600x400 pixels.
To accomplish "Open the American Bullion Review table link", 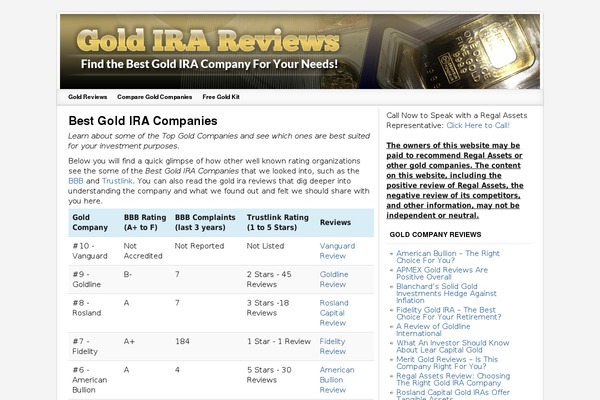I will [x=337, y=380].
